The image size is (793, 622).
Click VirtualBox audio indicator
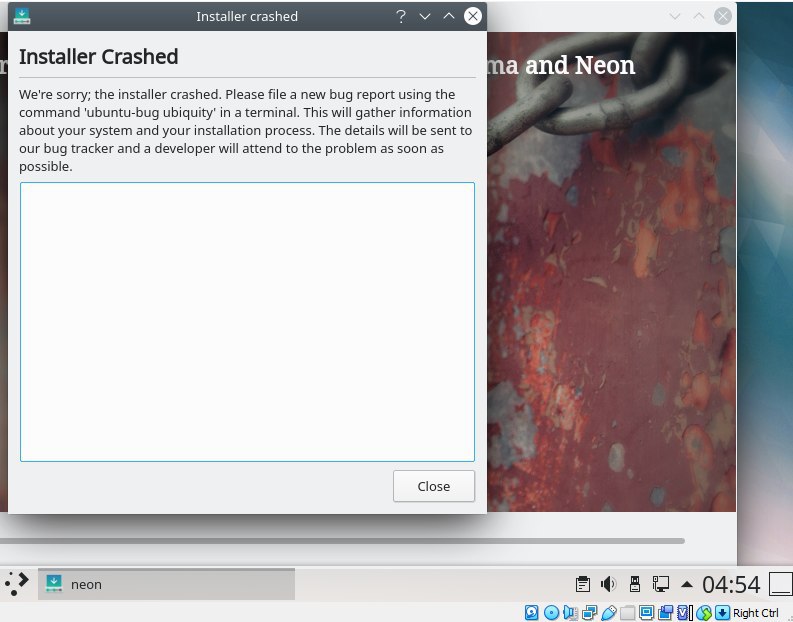pyautogui.click(x=570, y=613)
